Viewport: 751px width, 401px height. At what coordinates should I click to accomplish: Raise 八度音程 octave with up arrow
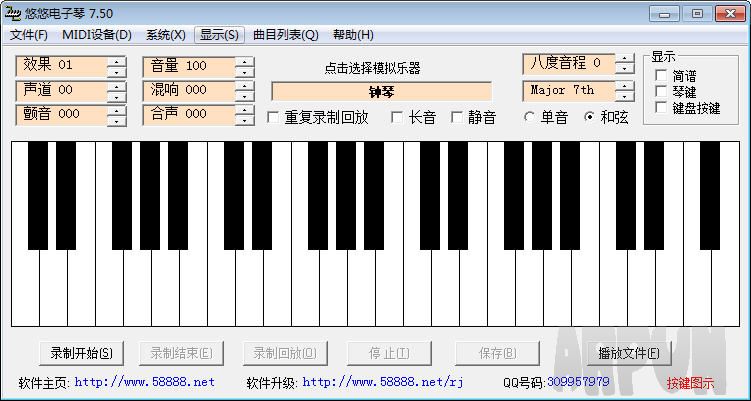(x=624, y=58)
